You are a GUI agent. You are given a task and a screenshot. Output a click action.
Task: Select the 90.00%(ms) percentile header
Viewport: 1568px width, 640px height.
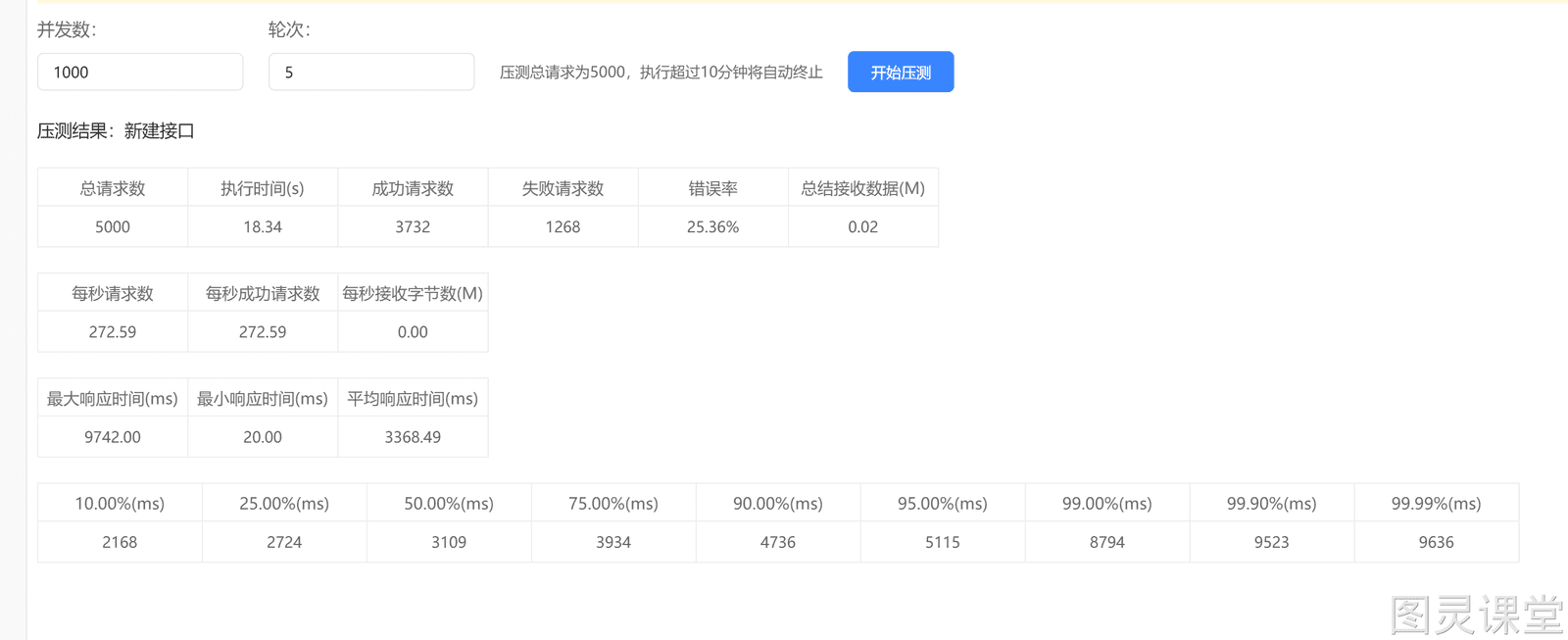(778, 503)
